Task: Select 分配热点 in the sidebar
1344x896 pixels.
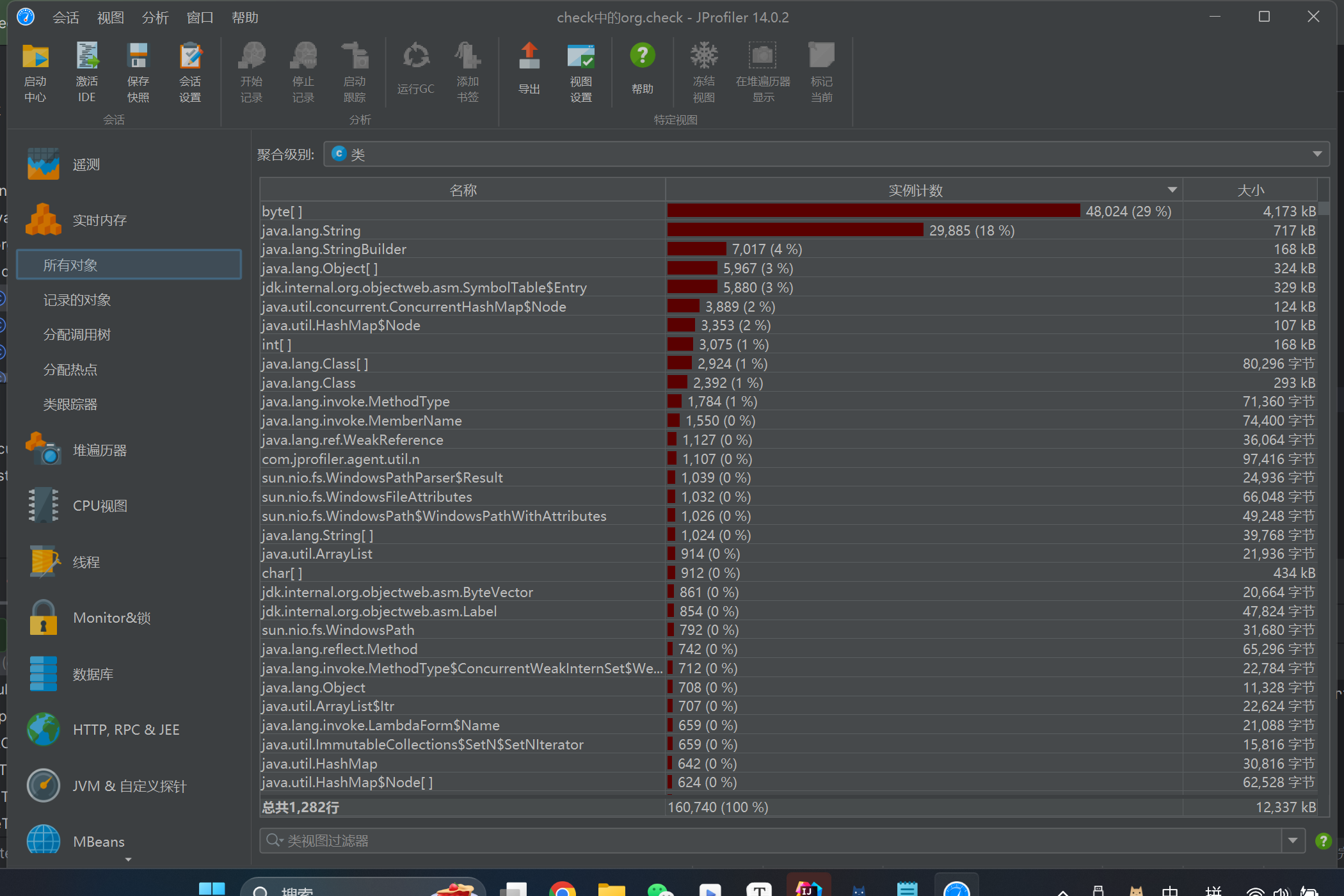Action: 70,369
